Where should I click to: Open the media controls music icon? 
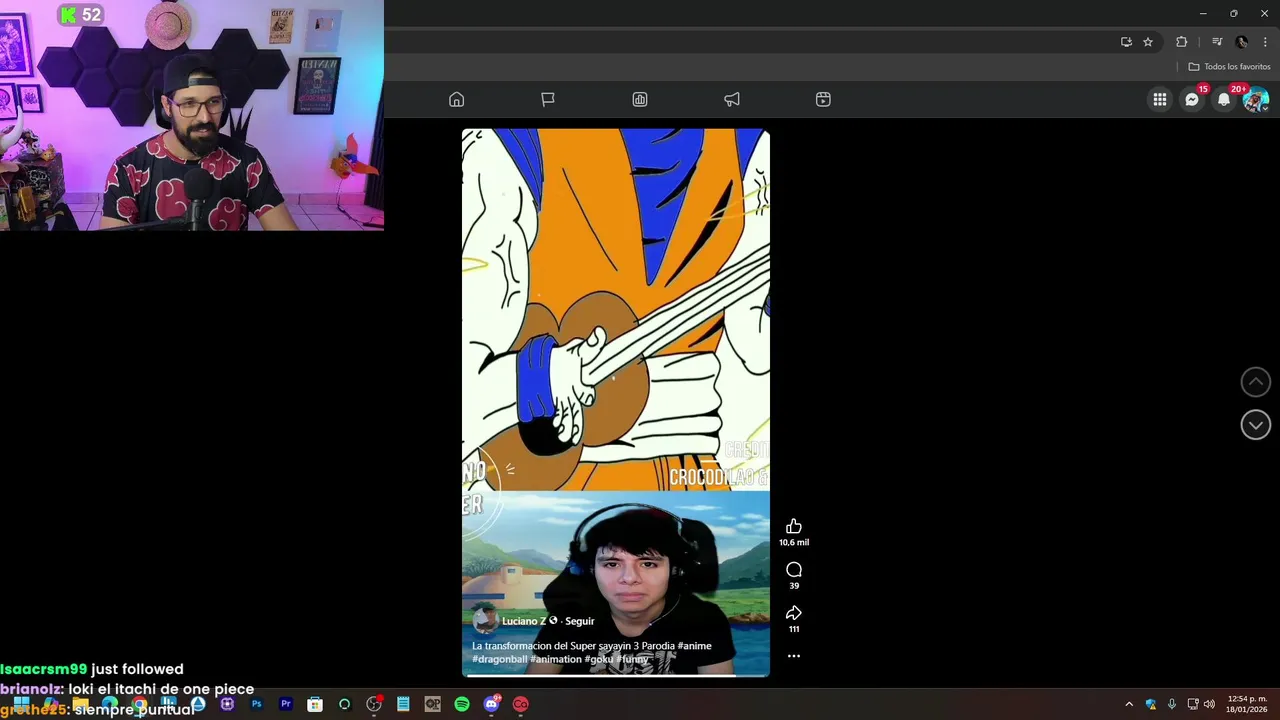click(x=1217, y=42)
